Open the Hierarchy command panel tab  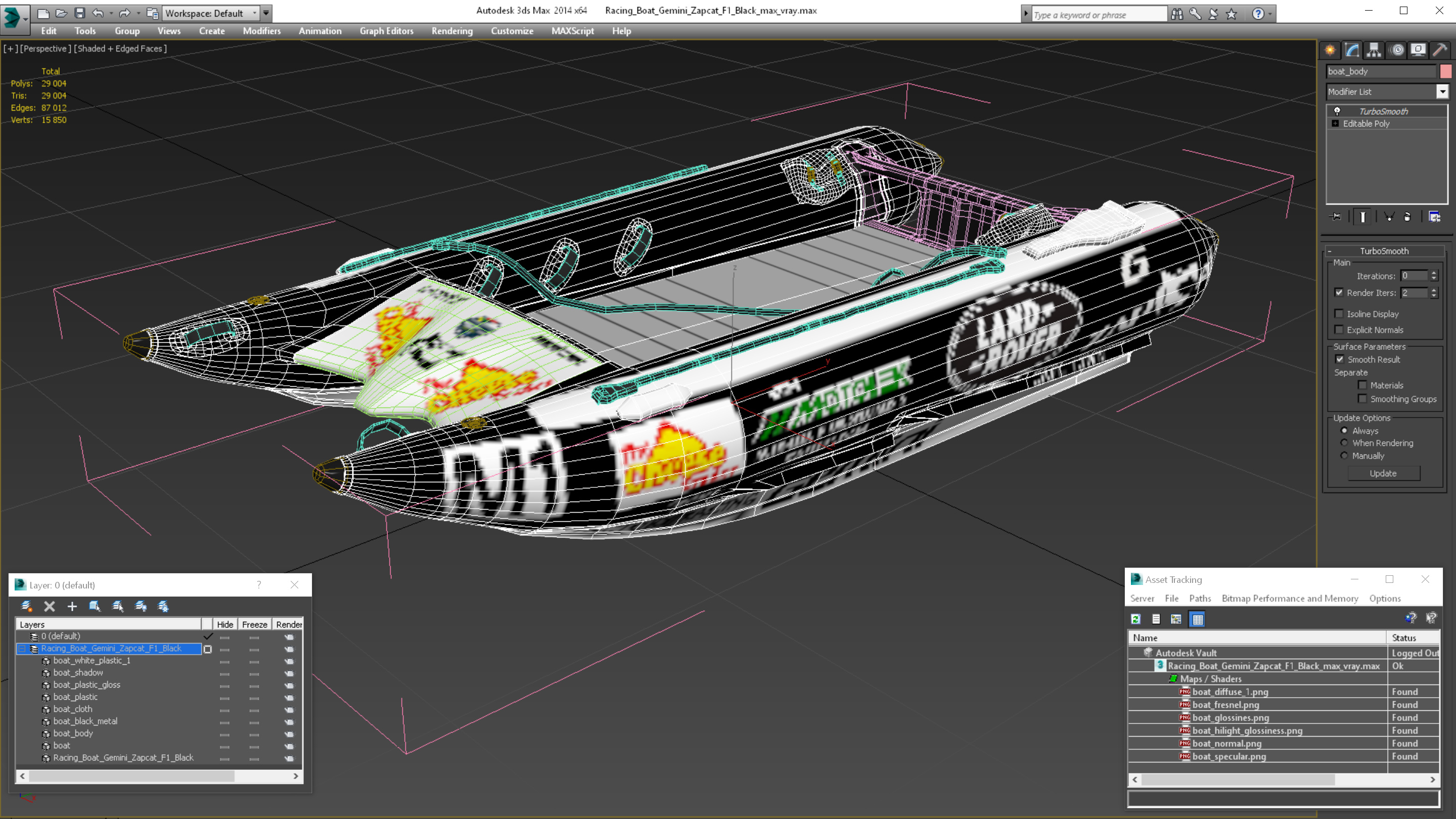pyautogui.click(x=1374, y=51)
